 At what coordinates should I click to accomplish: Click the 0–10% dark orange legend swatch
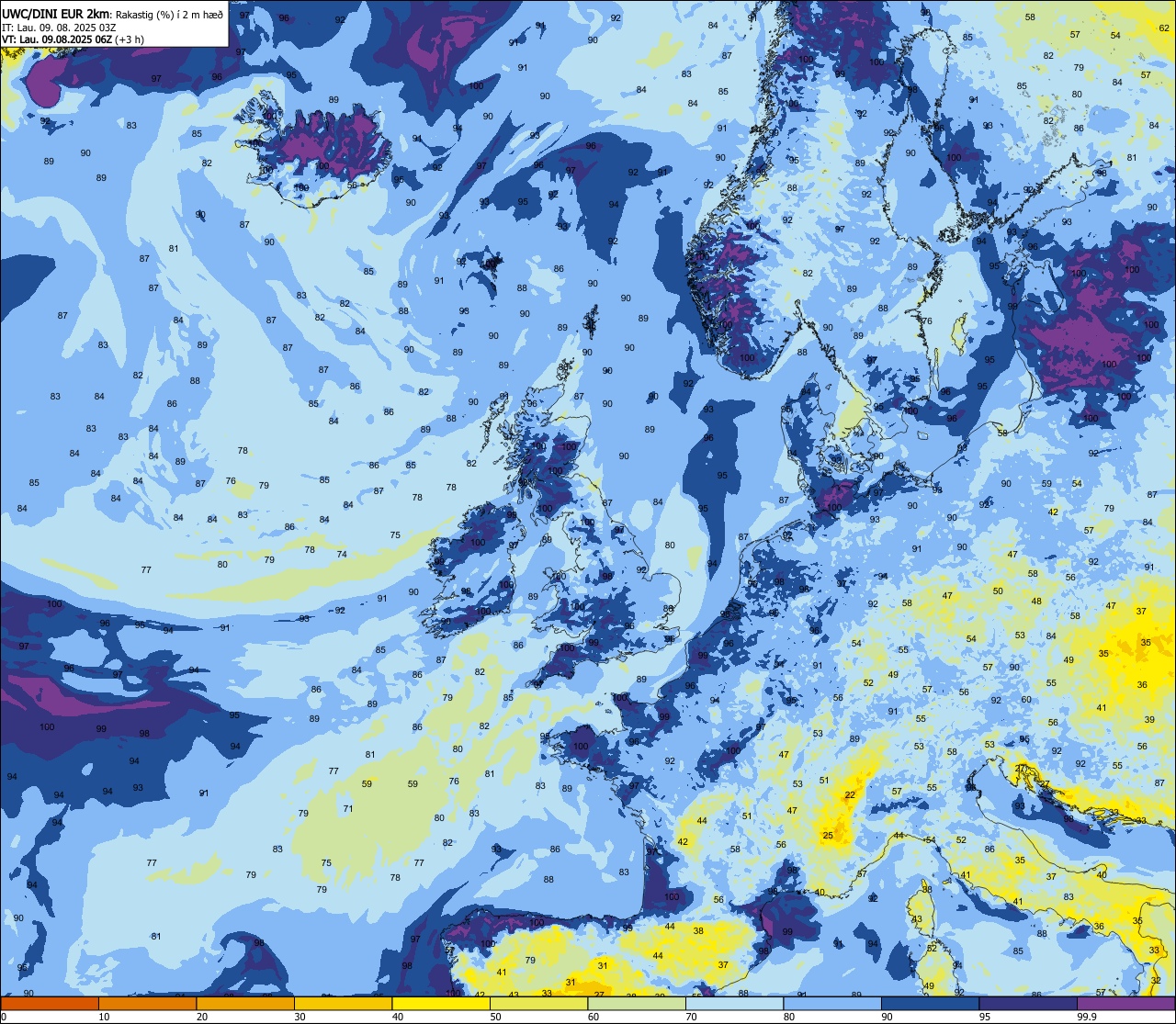tap(50, 1004)
